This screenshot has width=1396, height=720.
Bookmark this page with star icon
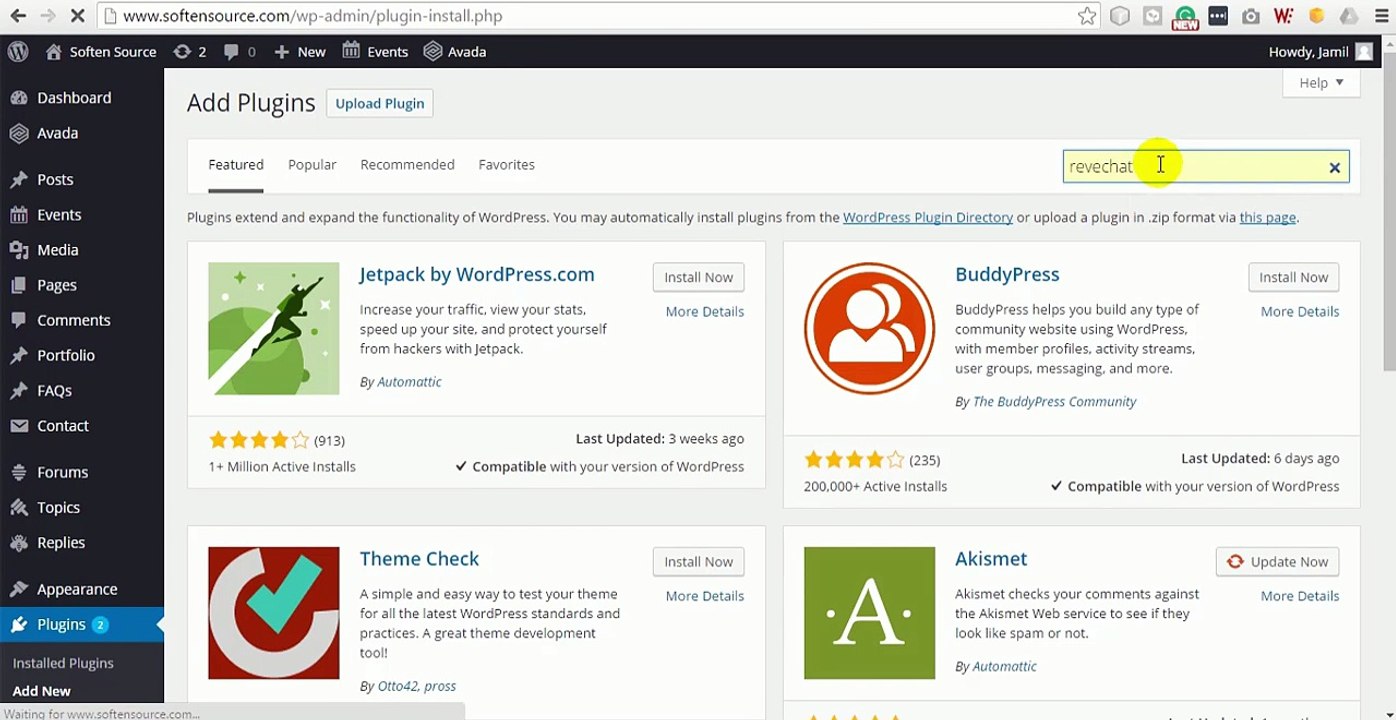coord(1087,16)
